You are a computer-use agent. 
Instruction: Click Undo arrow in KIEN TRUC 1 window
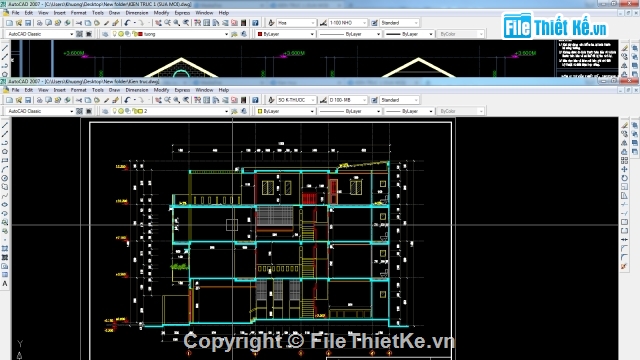point(127,23)
